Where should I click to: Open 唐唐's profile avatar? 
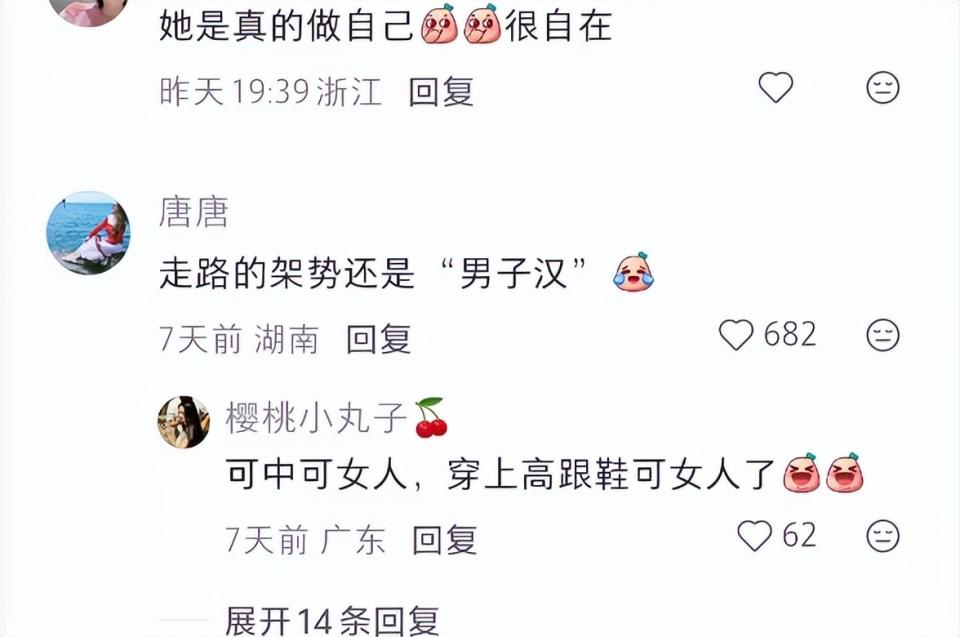tap(88, 233)
